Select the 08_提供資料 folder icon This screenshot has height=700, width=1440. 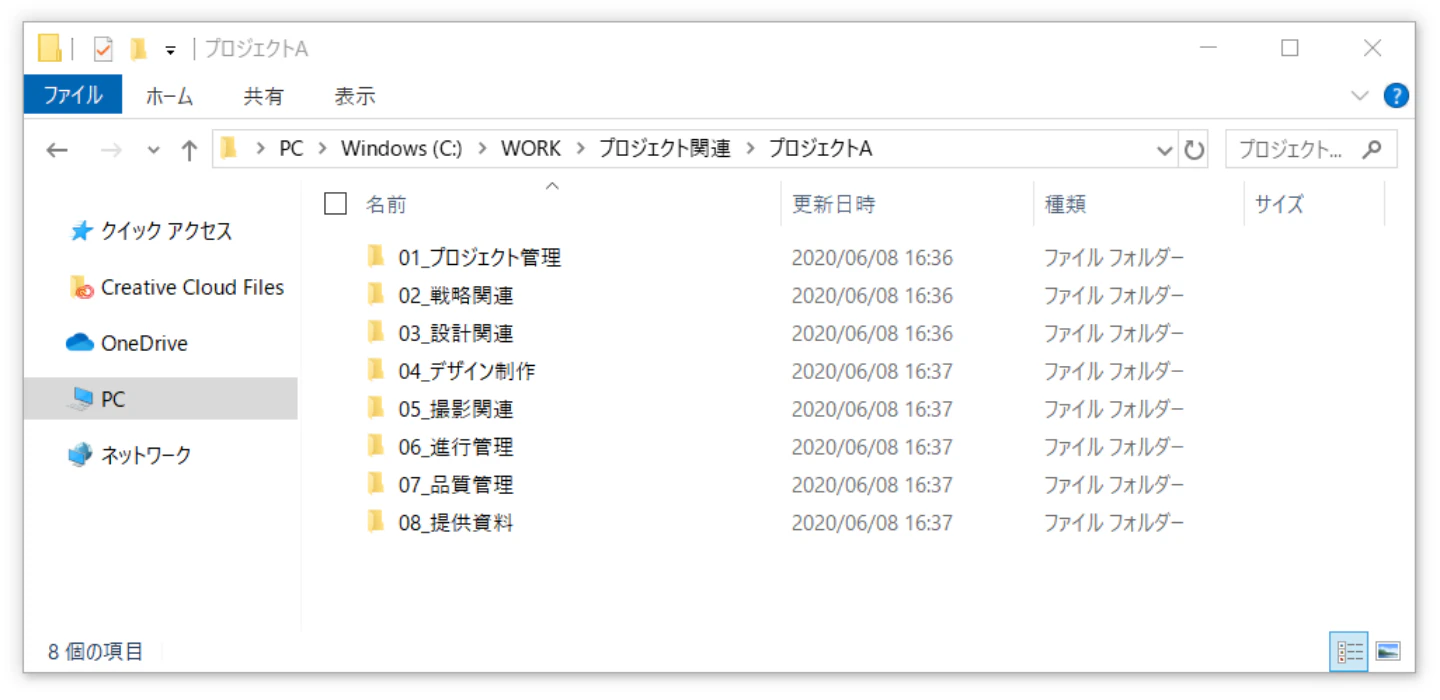coord(376,521)
